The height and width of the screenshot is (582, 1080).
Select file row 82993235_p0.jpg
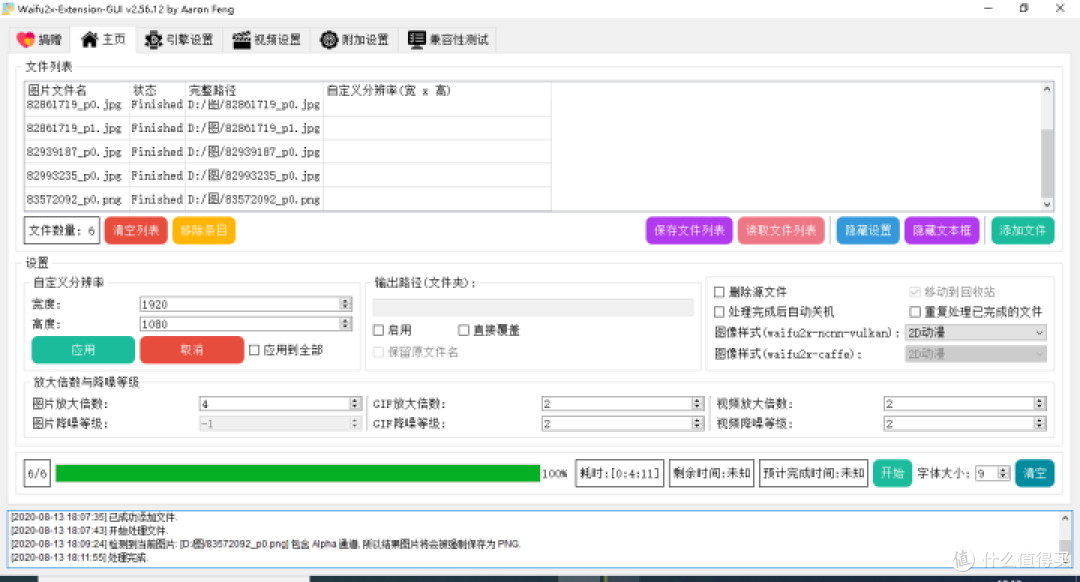(x=288, y=176)
